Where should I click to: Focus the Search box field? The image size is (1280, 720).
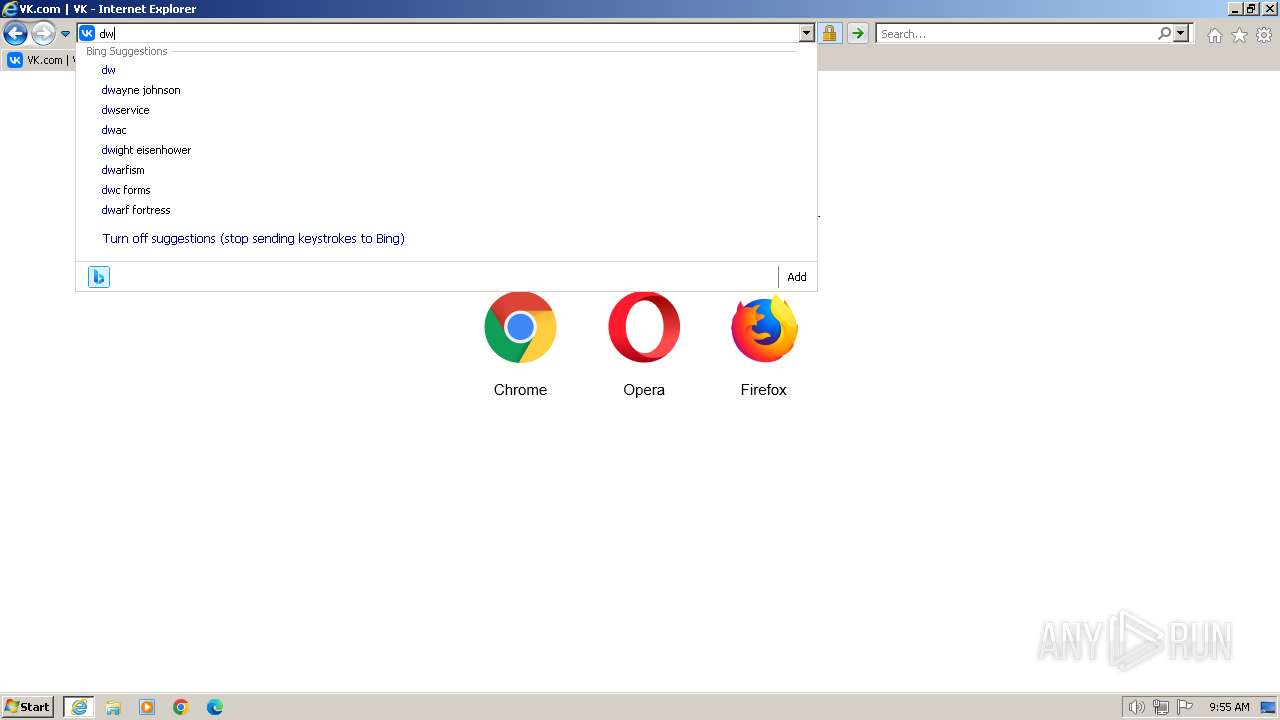tap(1017, 33)
